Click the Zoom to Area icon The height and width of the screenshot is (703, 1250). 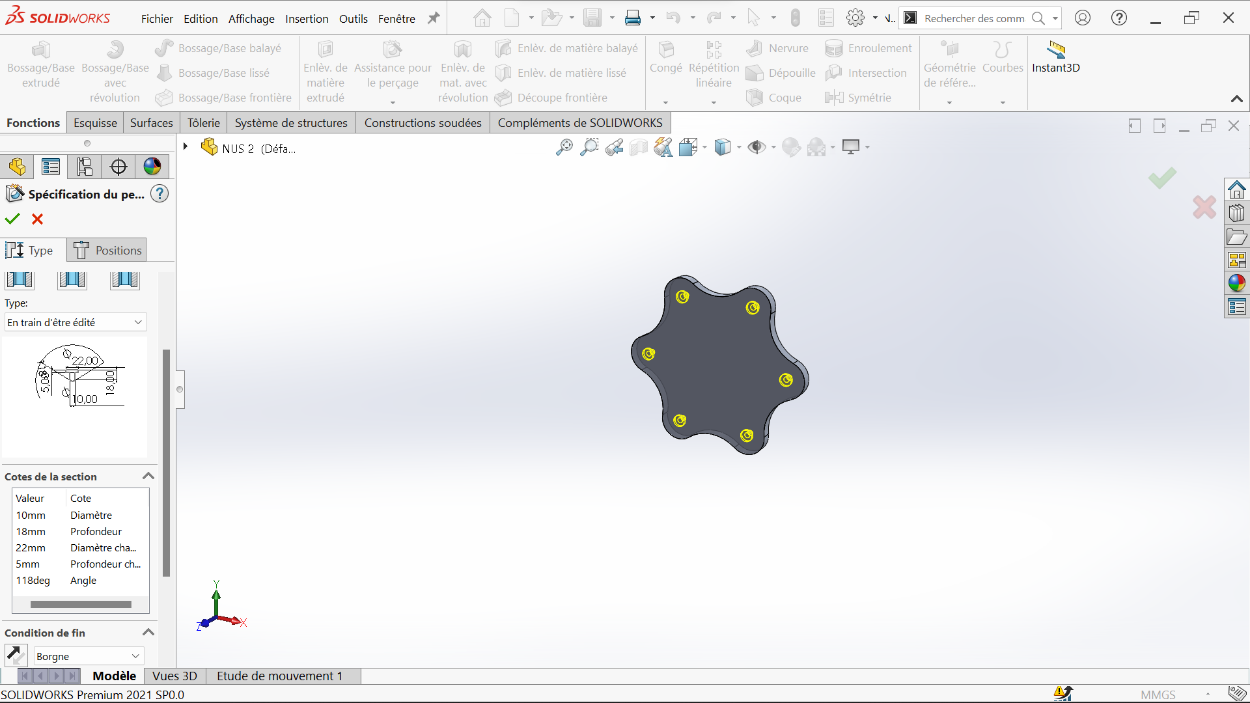[590, 147]
